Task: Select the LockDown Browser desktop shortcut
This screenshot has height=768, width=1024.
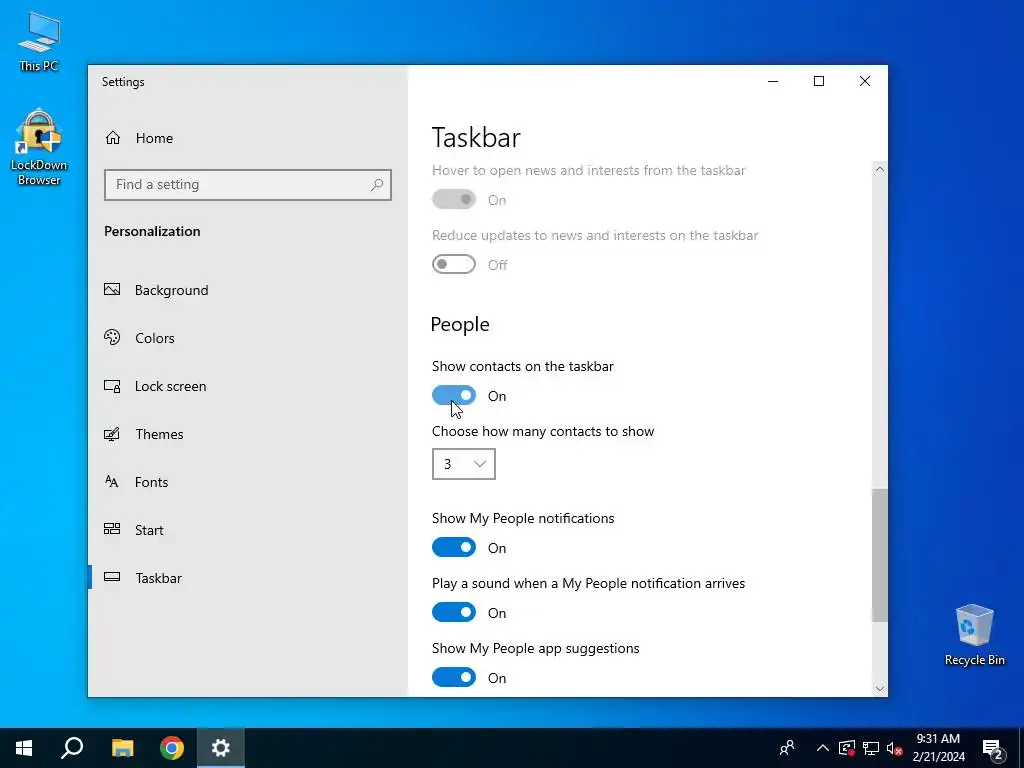Action: click(x=39, y=148)
